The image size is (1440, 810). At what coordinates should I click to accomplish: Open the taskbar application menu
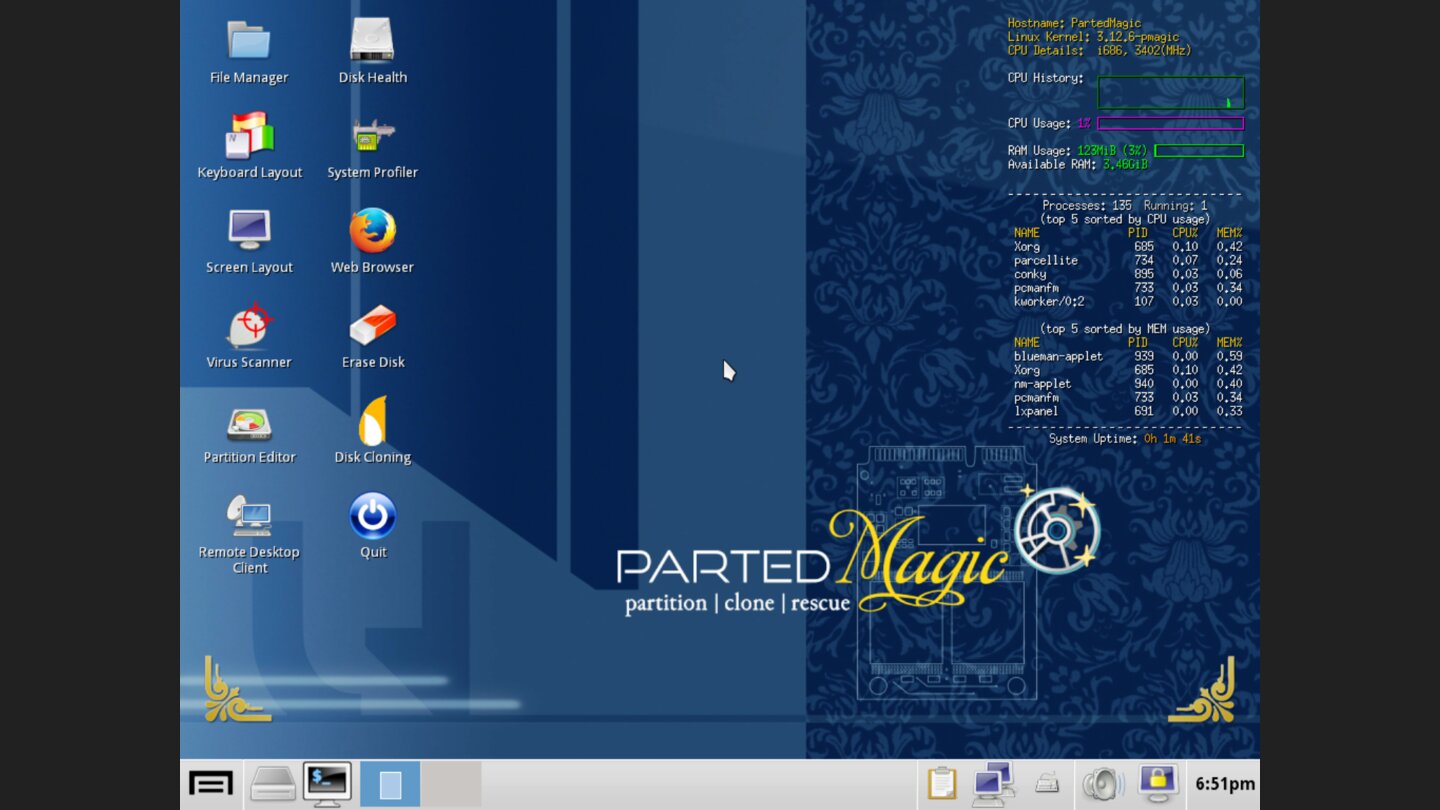209,783
